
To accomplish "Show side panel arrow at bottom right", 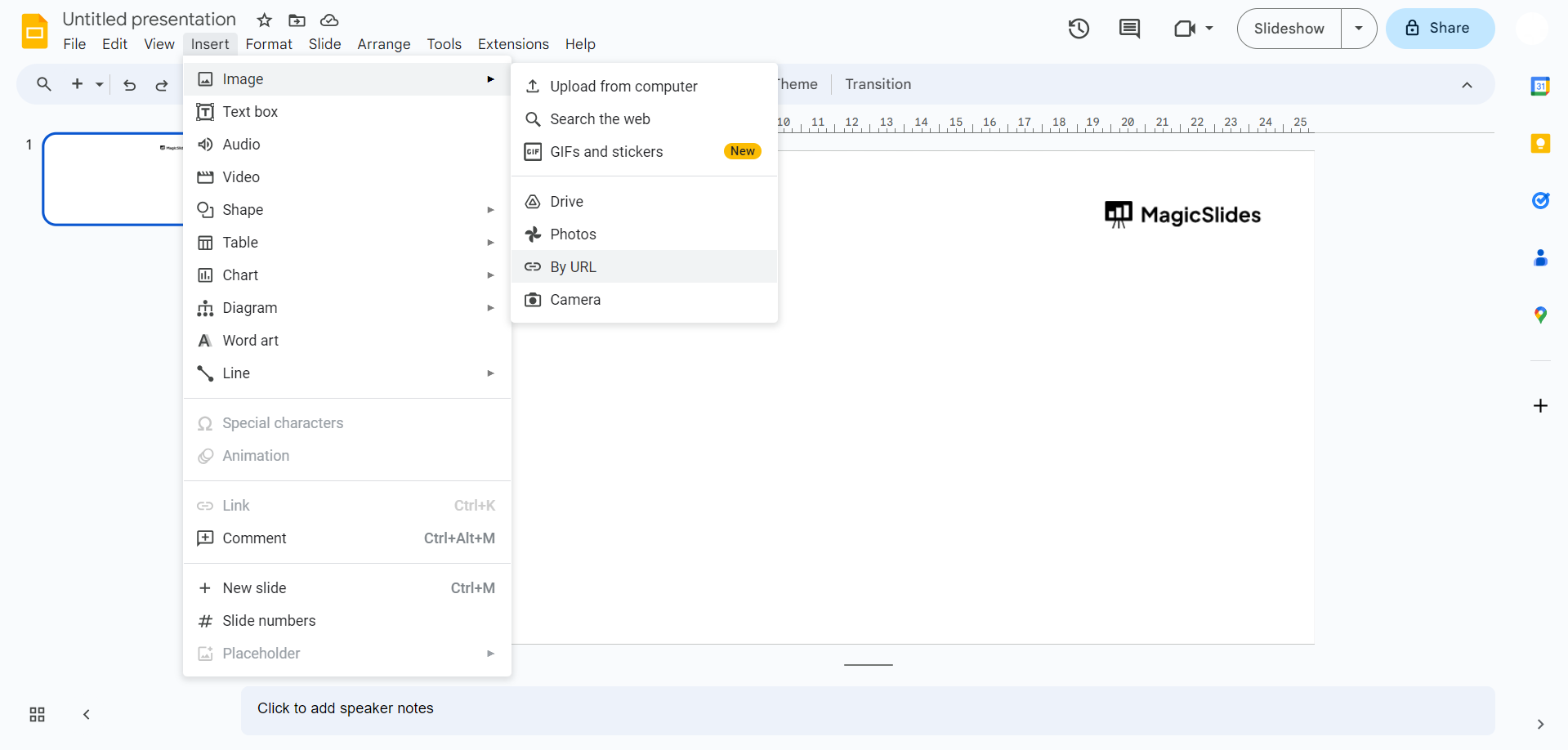I will coord(1540,725).
